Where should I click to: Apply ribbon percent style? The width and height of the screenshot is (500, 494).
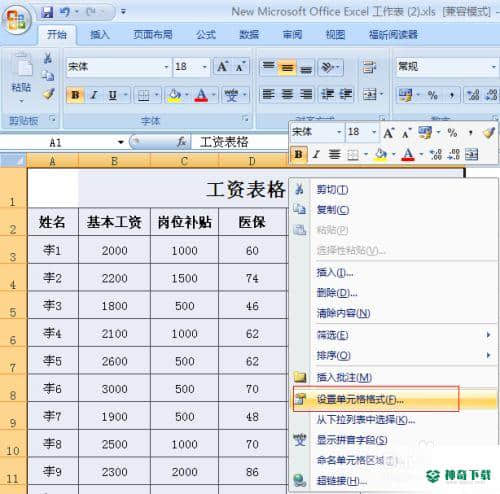coord(433,95)
